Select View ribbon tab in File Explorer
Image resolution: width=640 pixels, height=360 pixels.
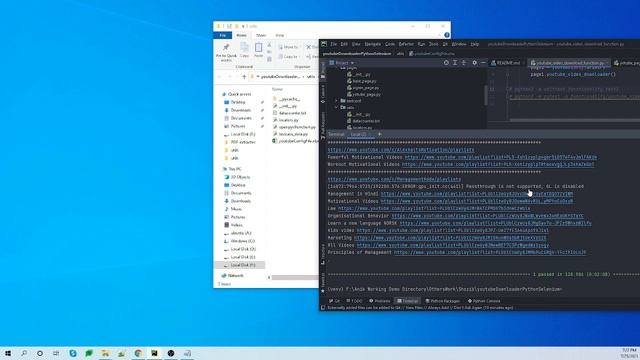[x=280, y=36]
